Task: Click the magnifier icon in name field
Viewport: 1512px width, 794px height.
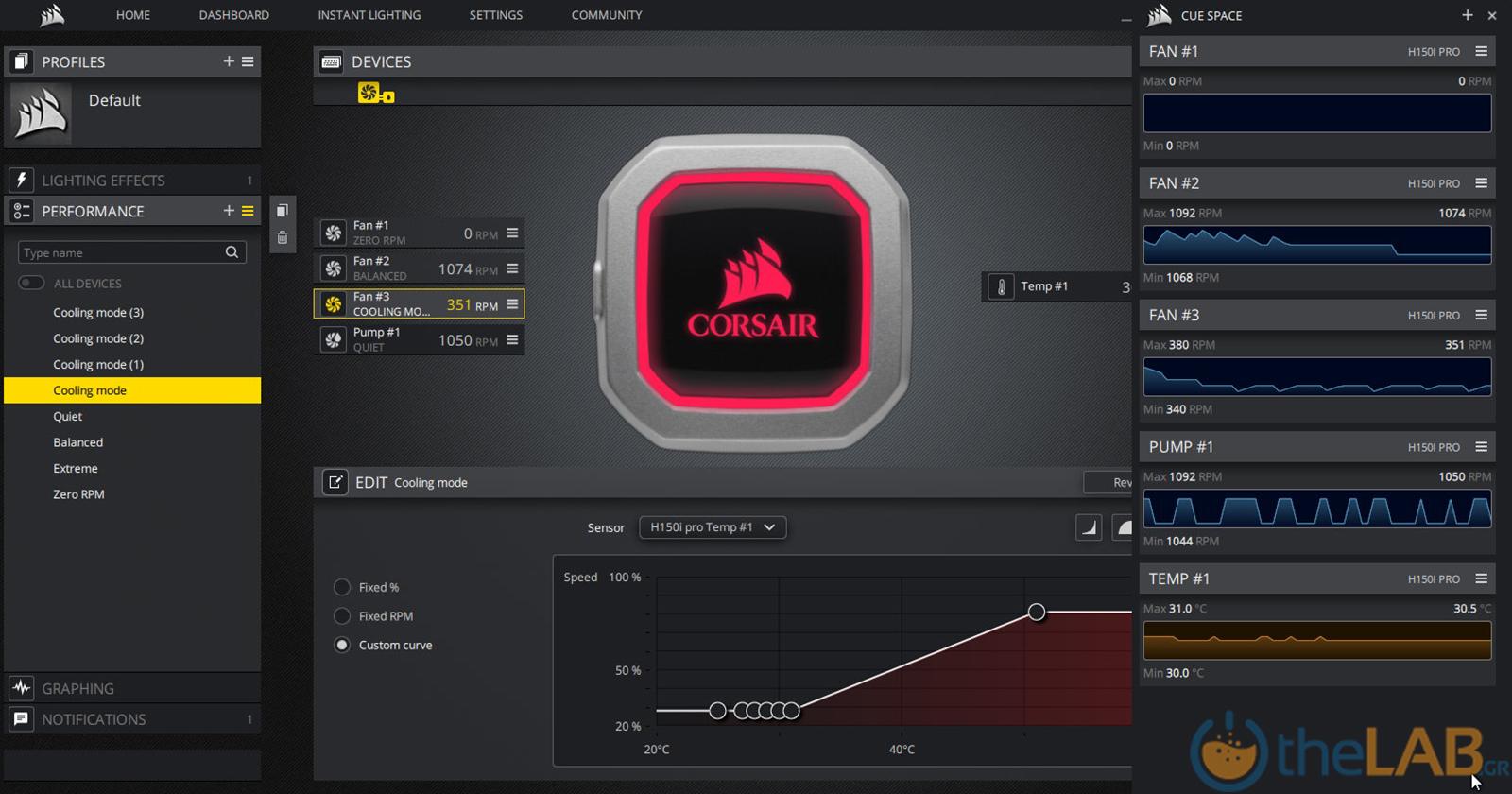Action: click(232, 252)
